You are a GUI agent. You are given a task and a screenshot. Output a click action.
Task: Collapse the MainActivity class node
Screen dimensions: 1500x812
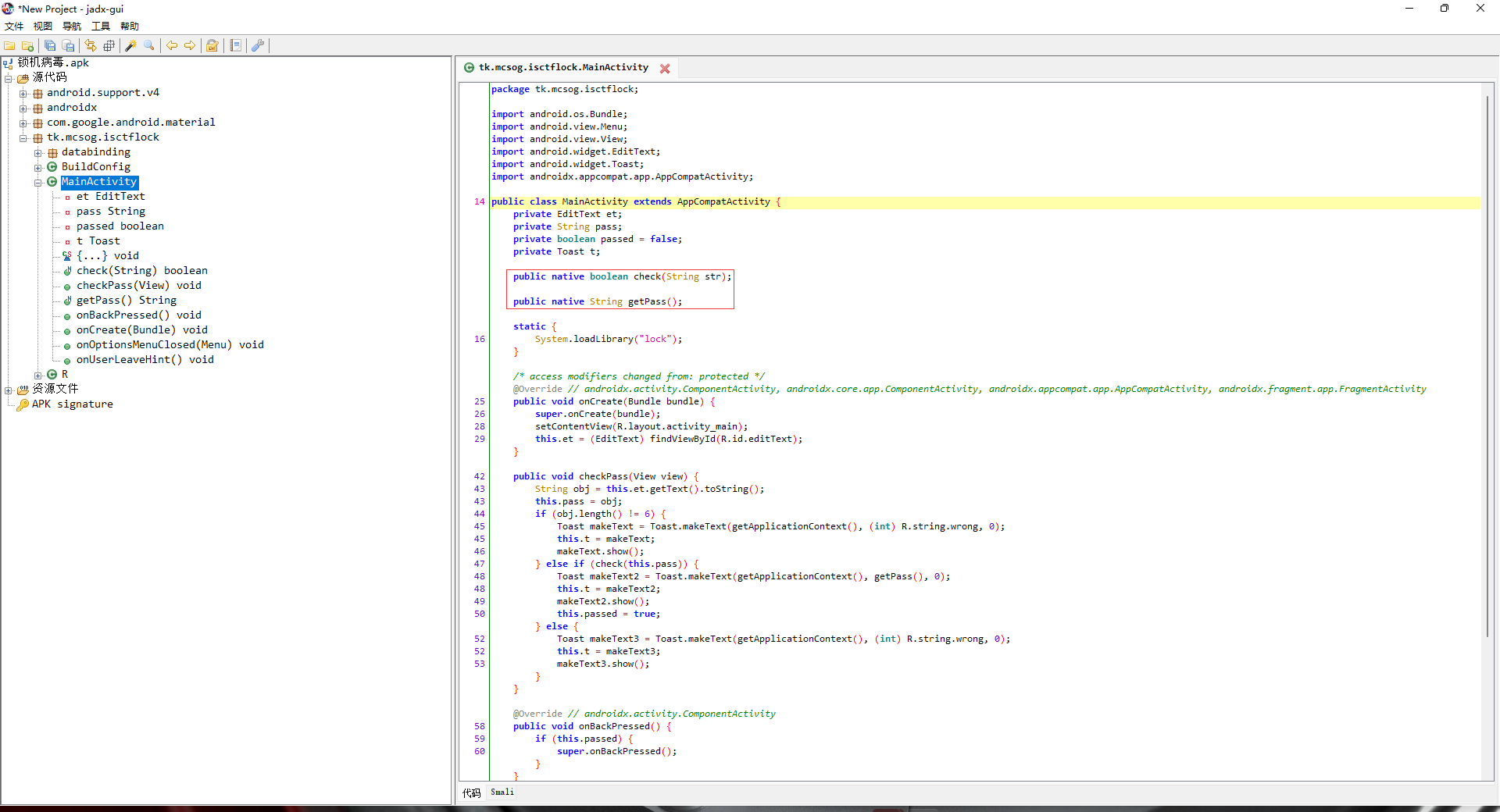pyautogui.click(x=37, y=183)
